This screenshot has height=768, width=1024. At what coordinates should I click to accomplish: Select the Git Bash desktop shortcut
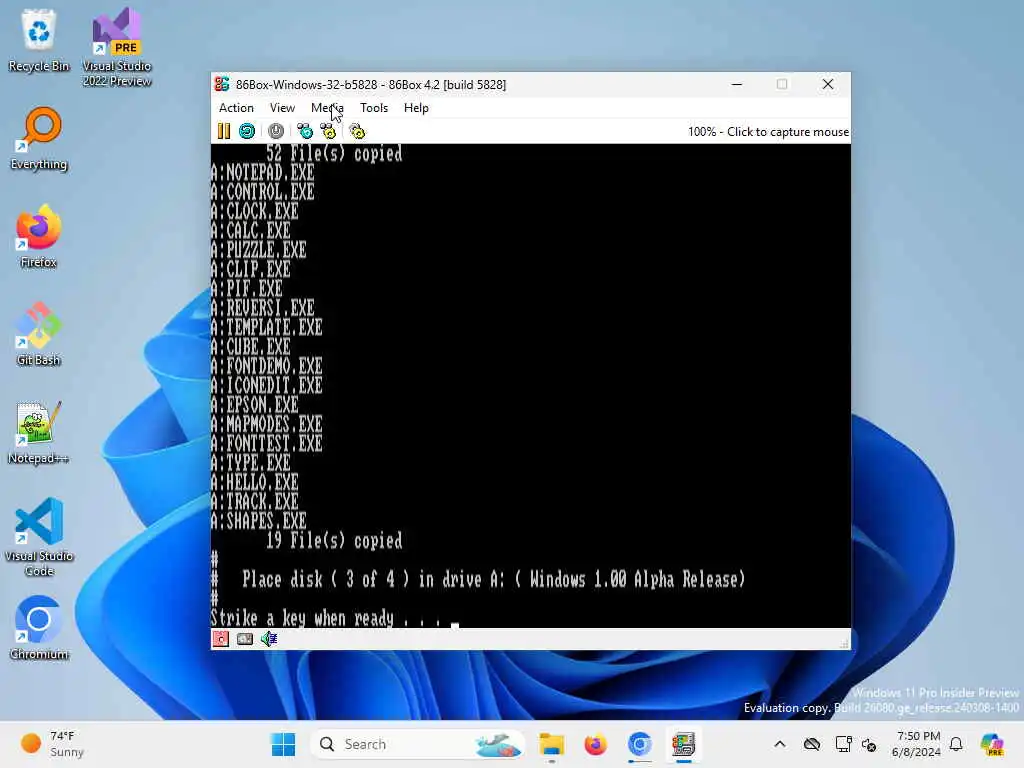tap(39, 334)
